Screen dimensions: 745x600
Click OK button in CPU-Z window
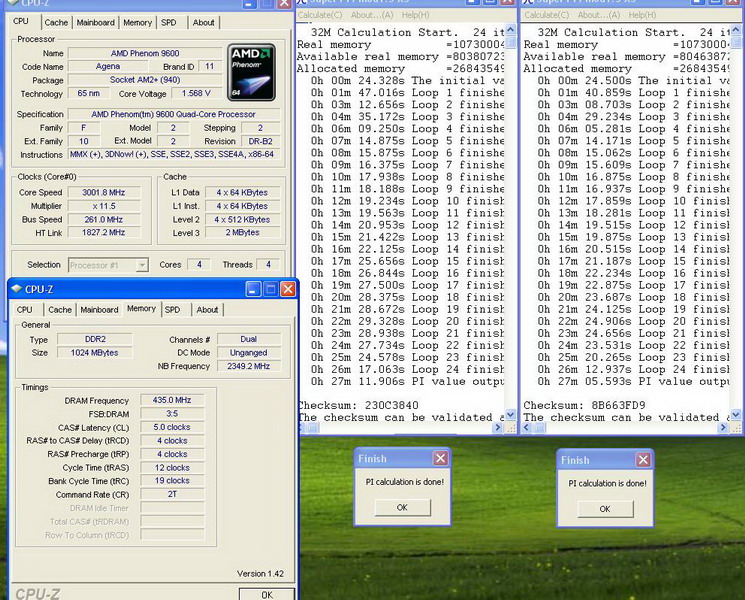coord(267,594)
